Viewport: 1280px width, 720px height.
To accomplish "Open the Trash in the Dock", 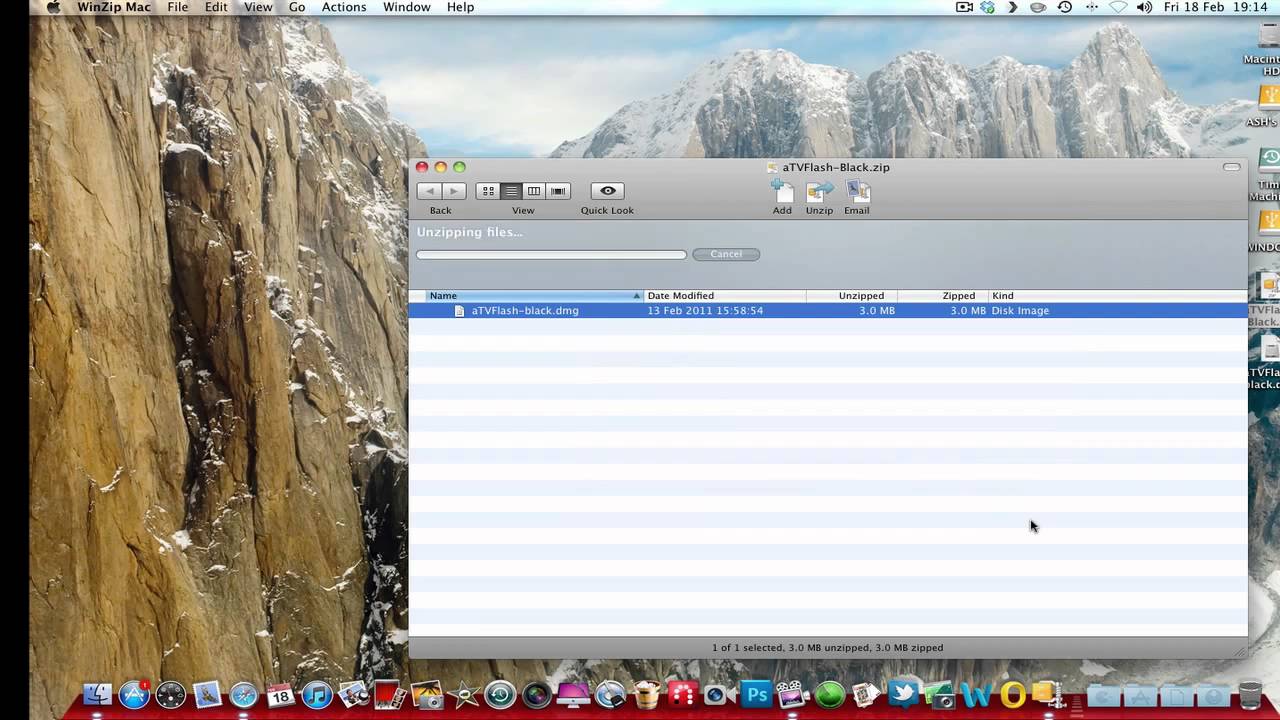I will click(1250, 695).
